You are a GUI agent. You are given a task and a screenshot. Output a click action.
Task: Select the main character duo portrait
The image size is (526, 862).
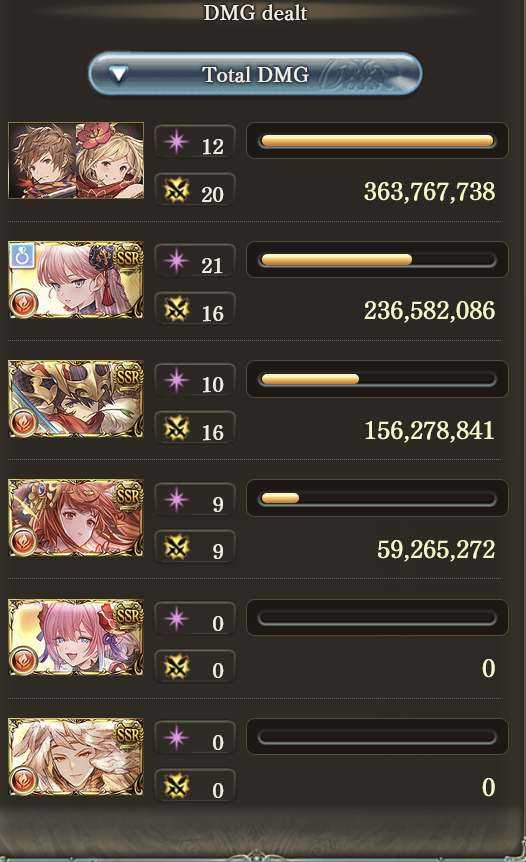(76, 161)
